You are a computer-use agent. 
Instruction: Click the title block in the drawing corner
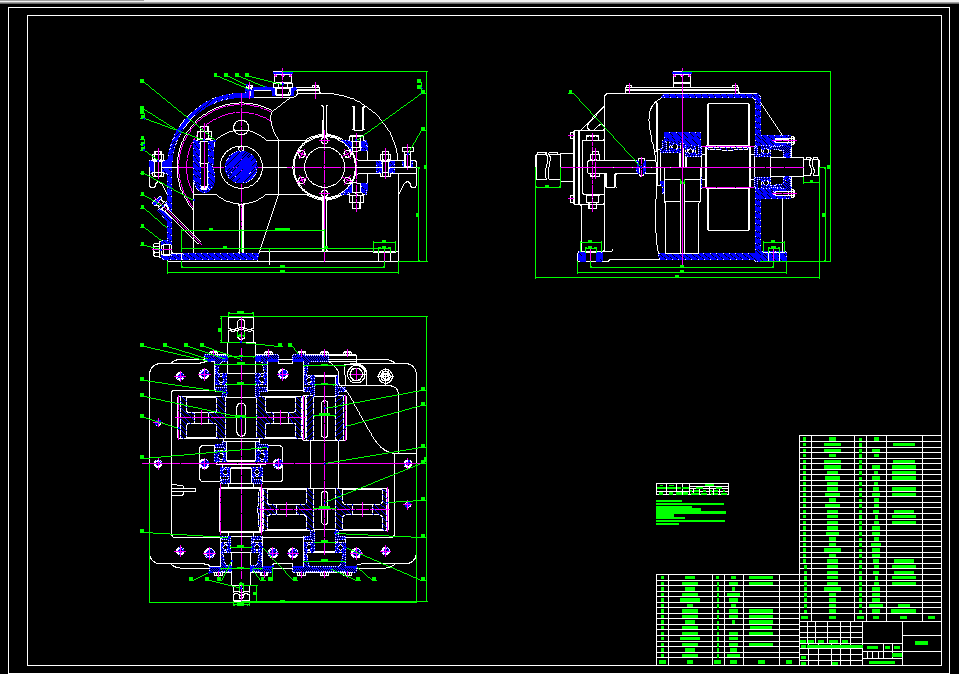pos(870,643)
